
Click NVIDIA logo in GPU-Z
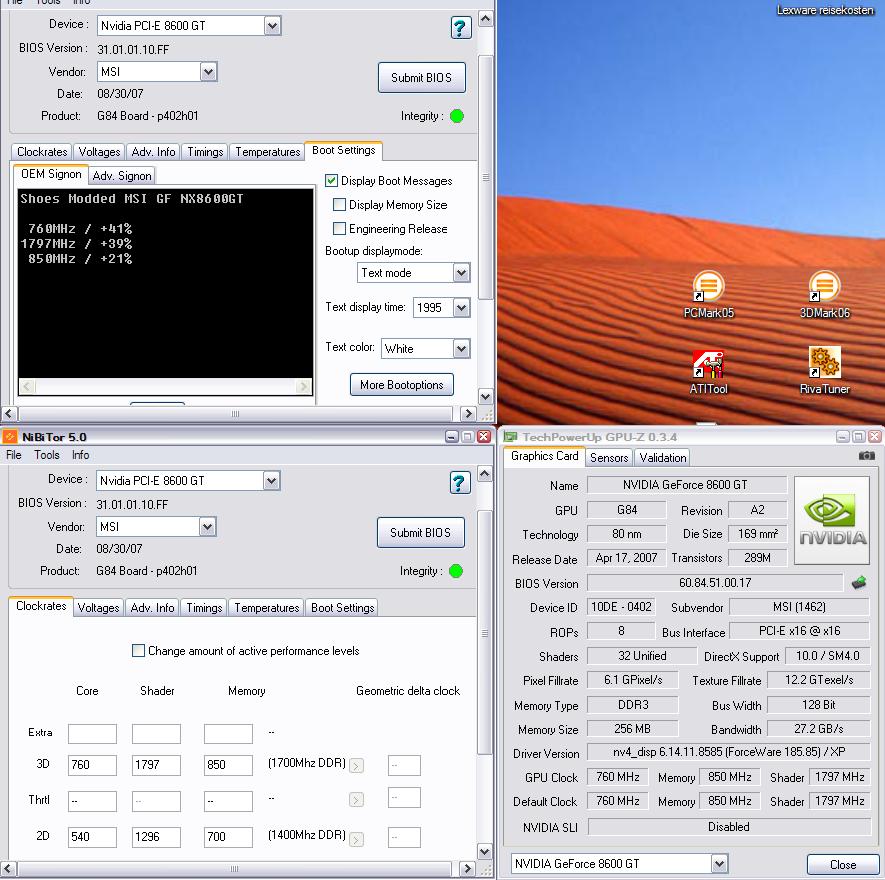(832, 520)
